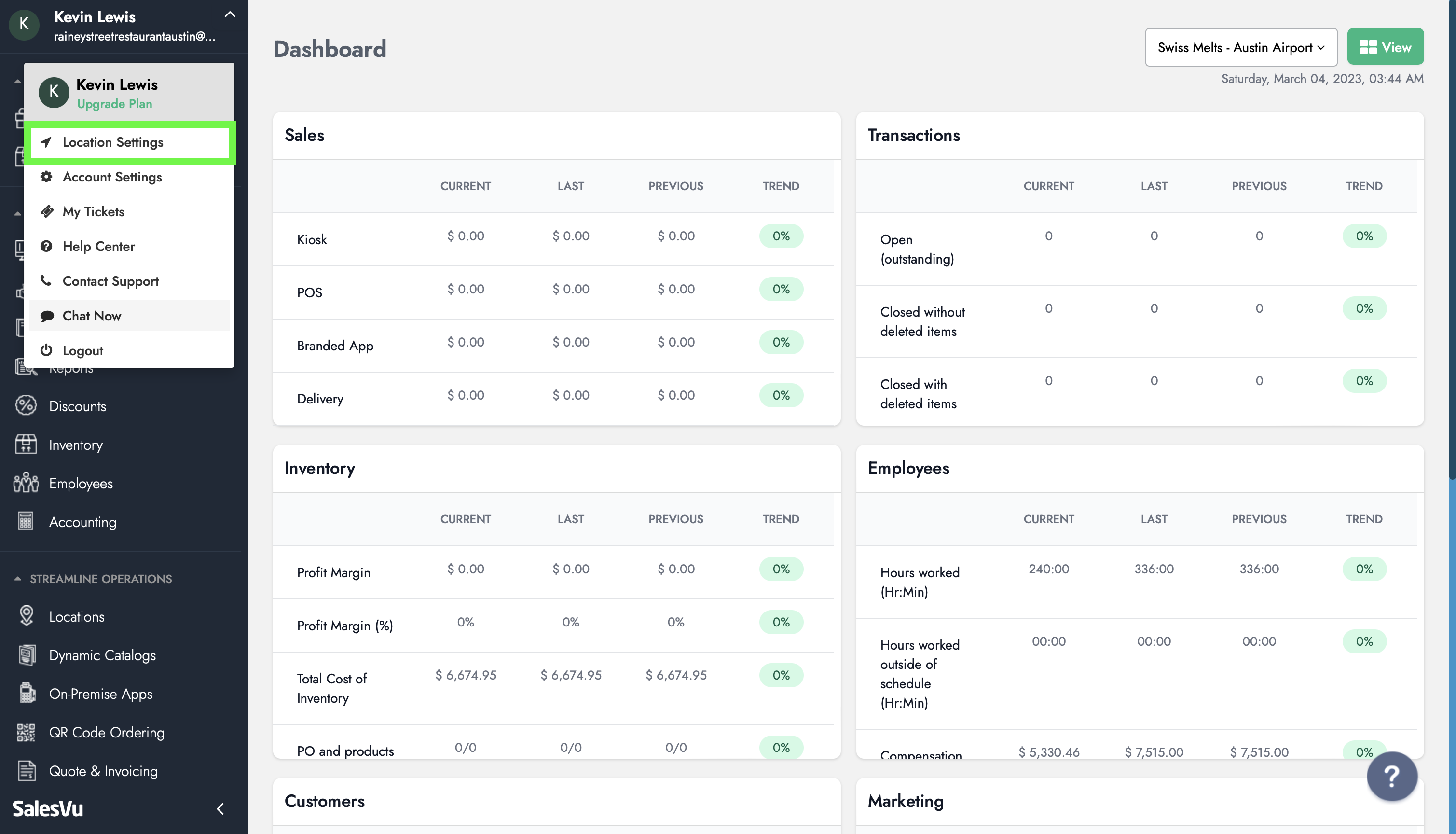Image resolution: width=1456 pixels, height=834 pixels.
Task: Collapse the user menu with the top chevron
Action: [x=230, y=14]
